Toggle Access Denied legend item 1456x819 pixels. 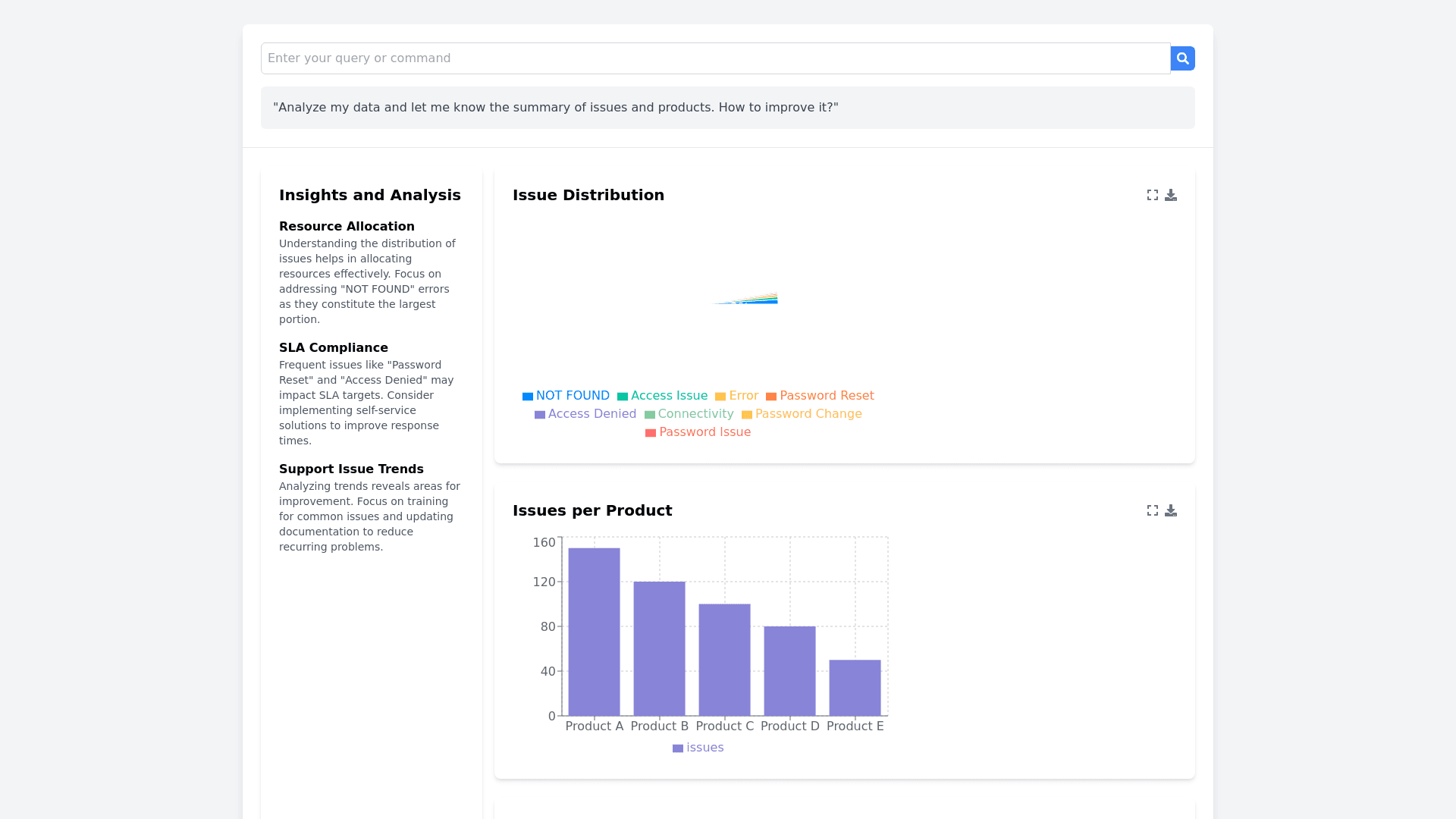[585, 414]
